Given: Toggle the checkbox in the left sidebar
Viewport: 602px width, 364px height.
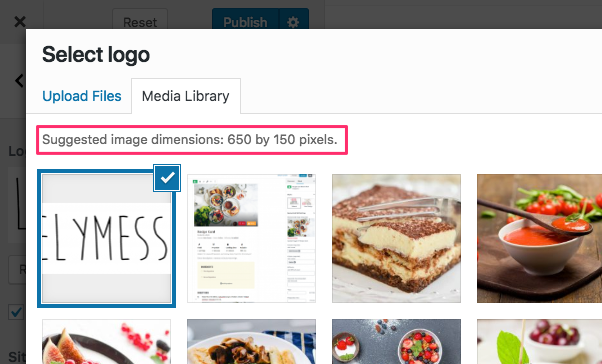Looking at the screenshot, I should point(17,312).
